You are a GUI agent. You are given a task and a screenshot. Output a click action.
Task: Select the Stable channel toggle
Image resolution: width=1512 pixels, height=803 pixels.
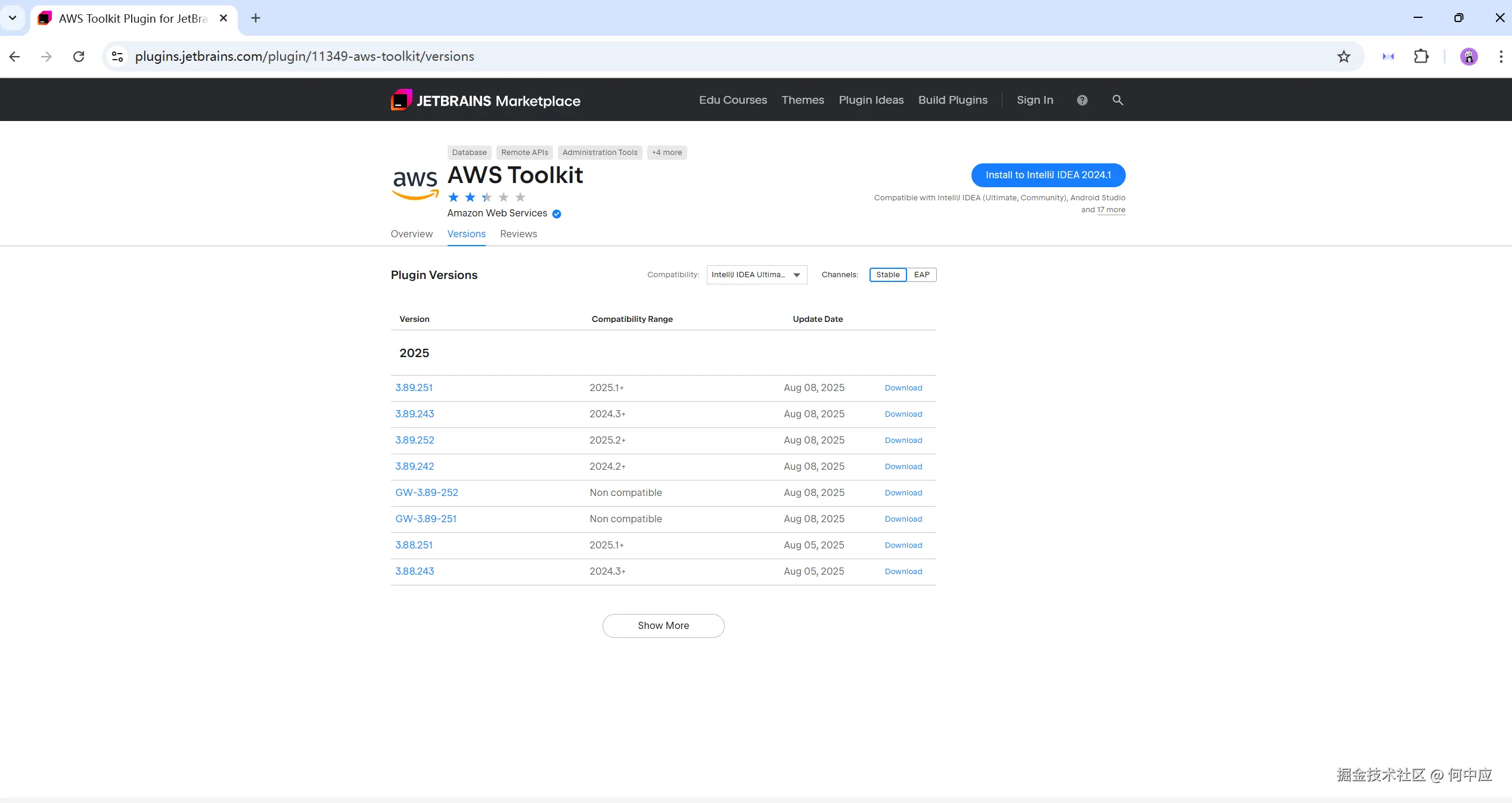pos(887,275)
